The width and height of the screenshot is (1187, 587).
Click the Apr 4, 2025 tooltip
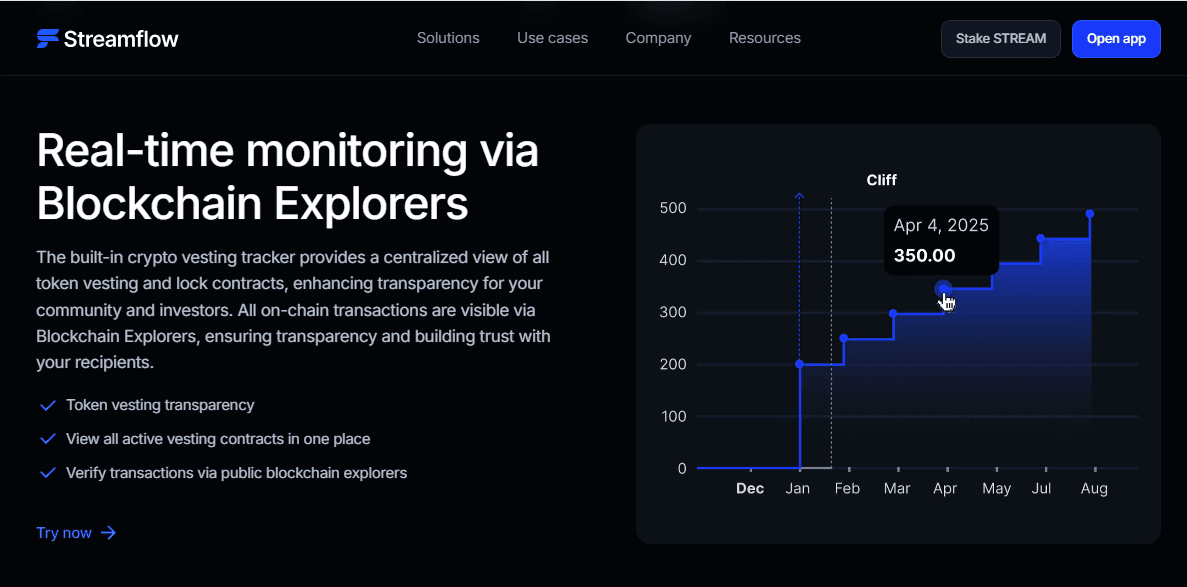(941, 240)
